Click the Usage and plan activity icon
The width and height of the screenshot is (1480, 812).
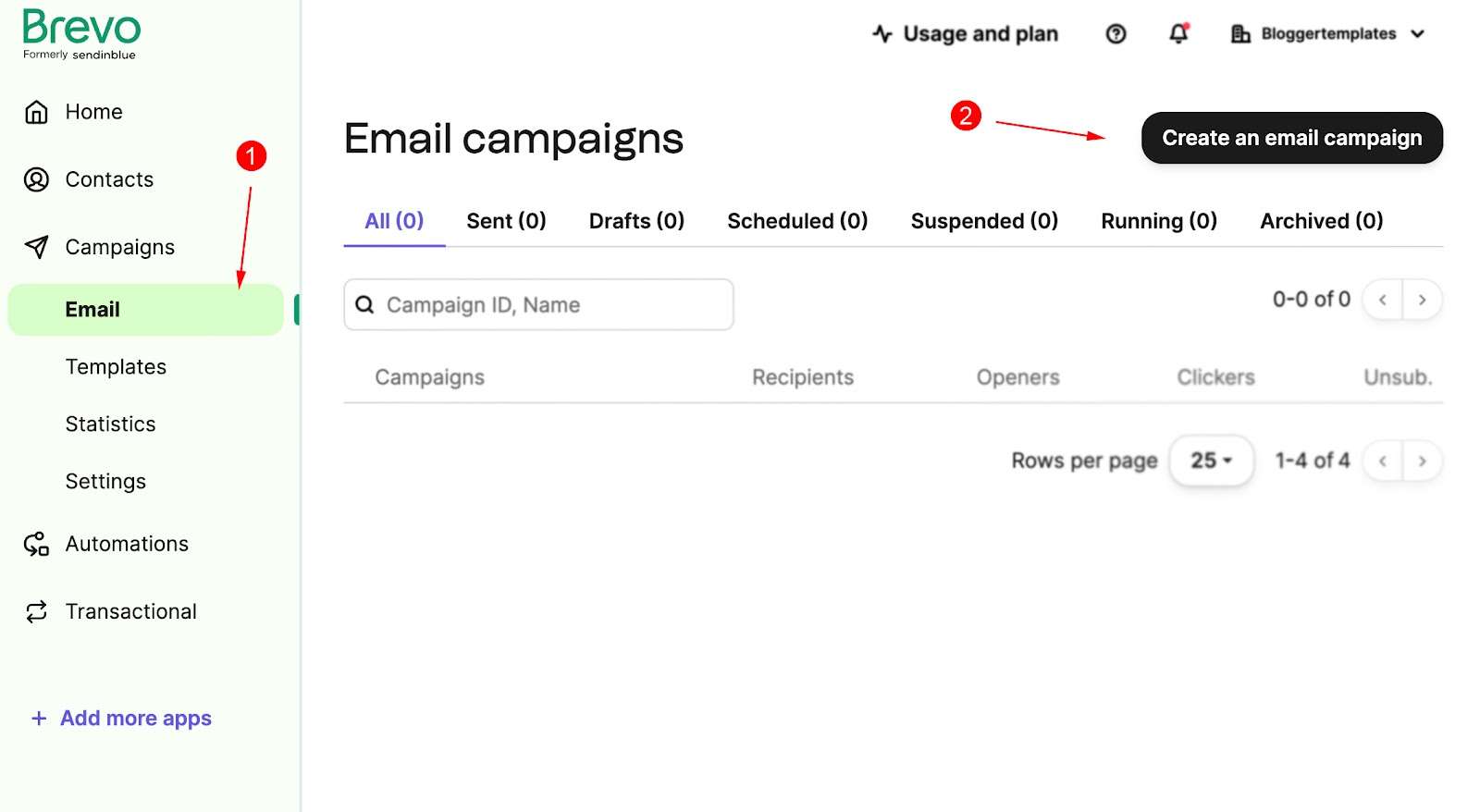pos(882,34)
